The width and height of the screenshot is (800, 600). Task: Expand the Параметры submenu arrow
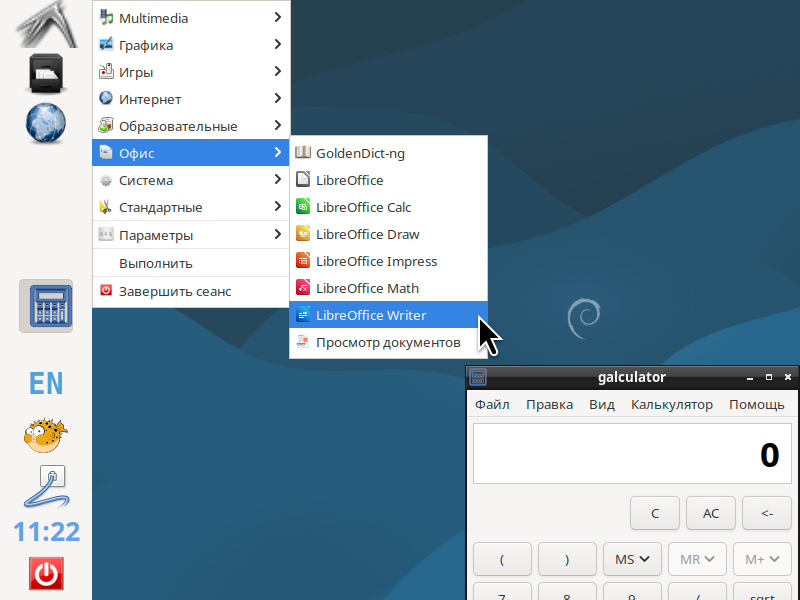tap(278, 235)
